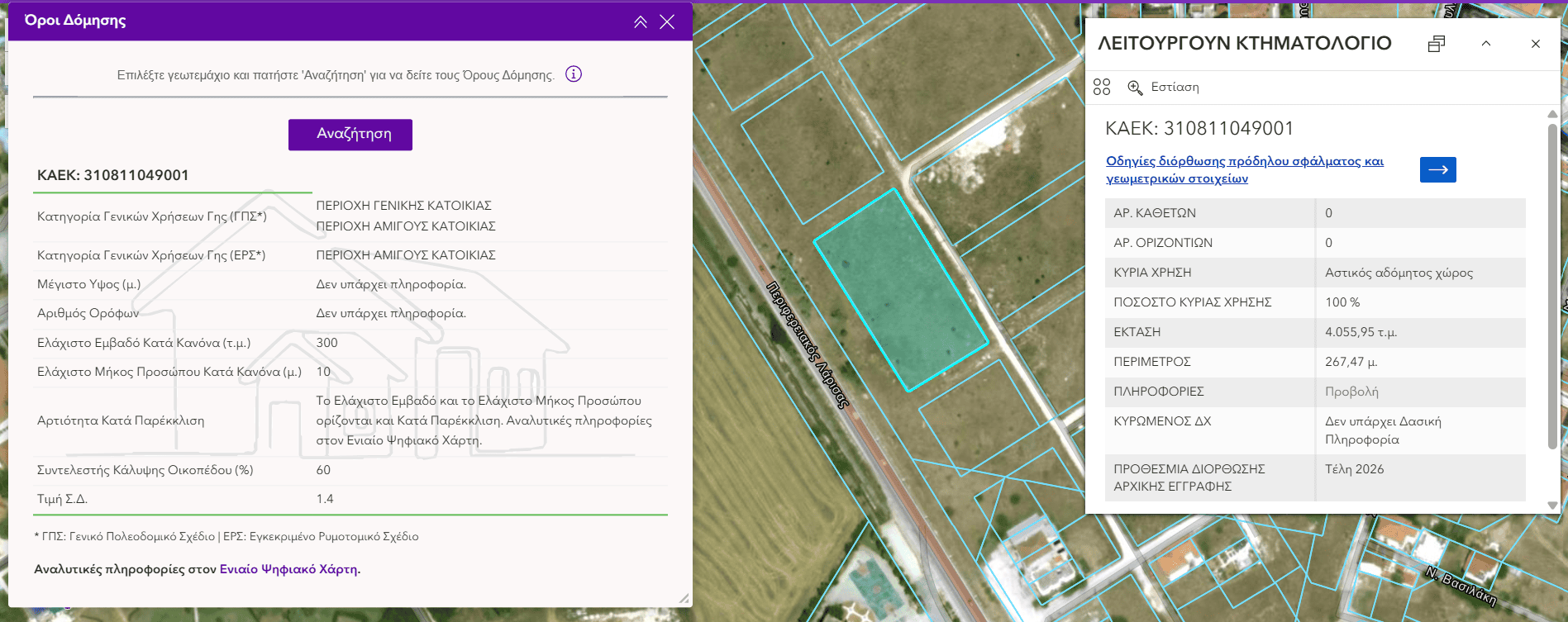This screenshot has height=622, width=1568.
Task: Select the highlighted cyan parcel on the map
Action: [901, 289]
